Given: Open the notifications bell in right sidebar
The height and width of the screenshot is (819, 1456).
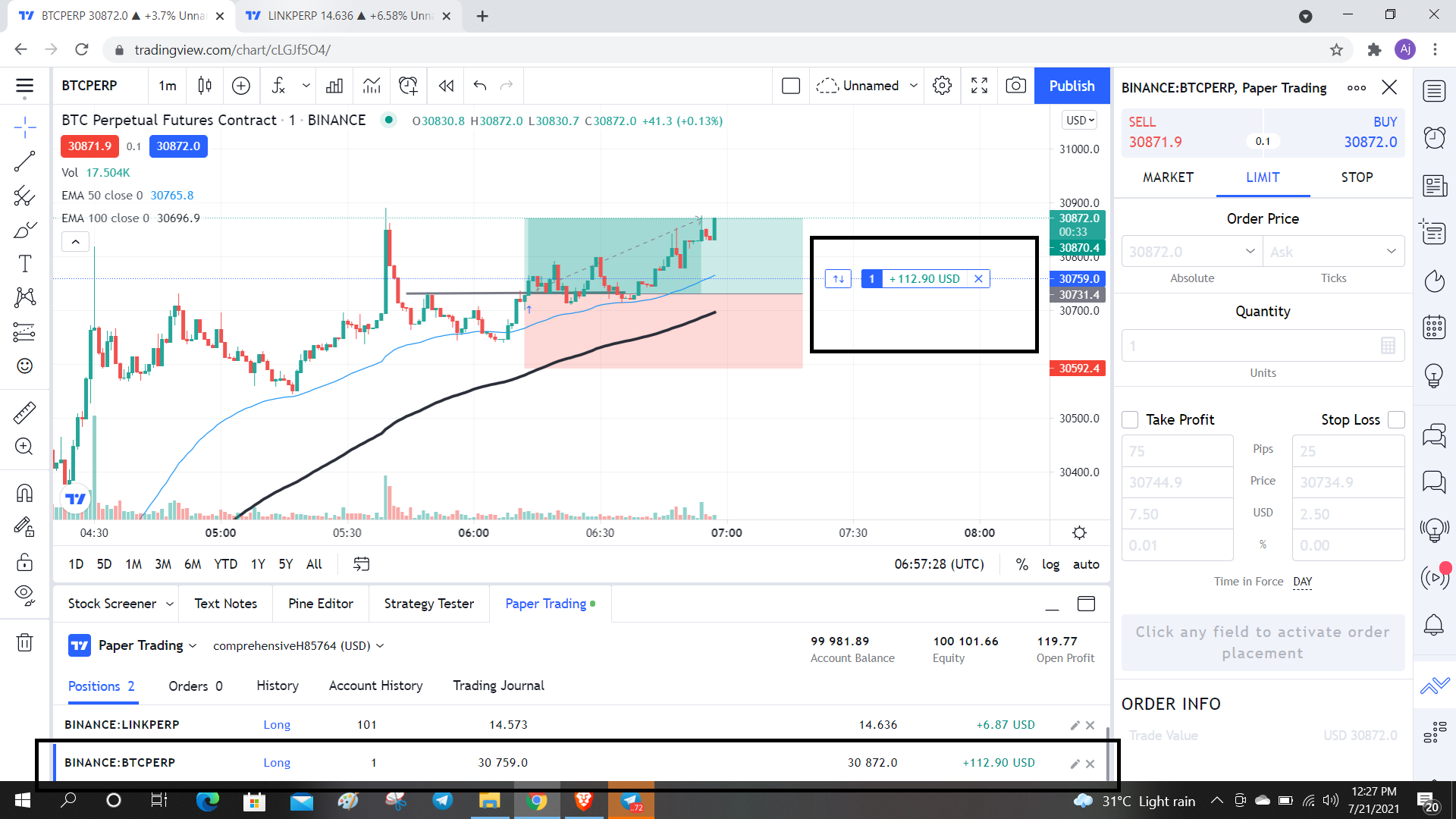Looking at the screenshot, I should click(1434, 625).
